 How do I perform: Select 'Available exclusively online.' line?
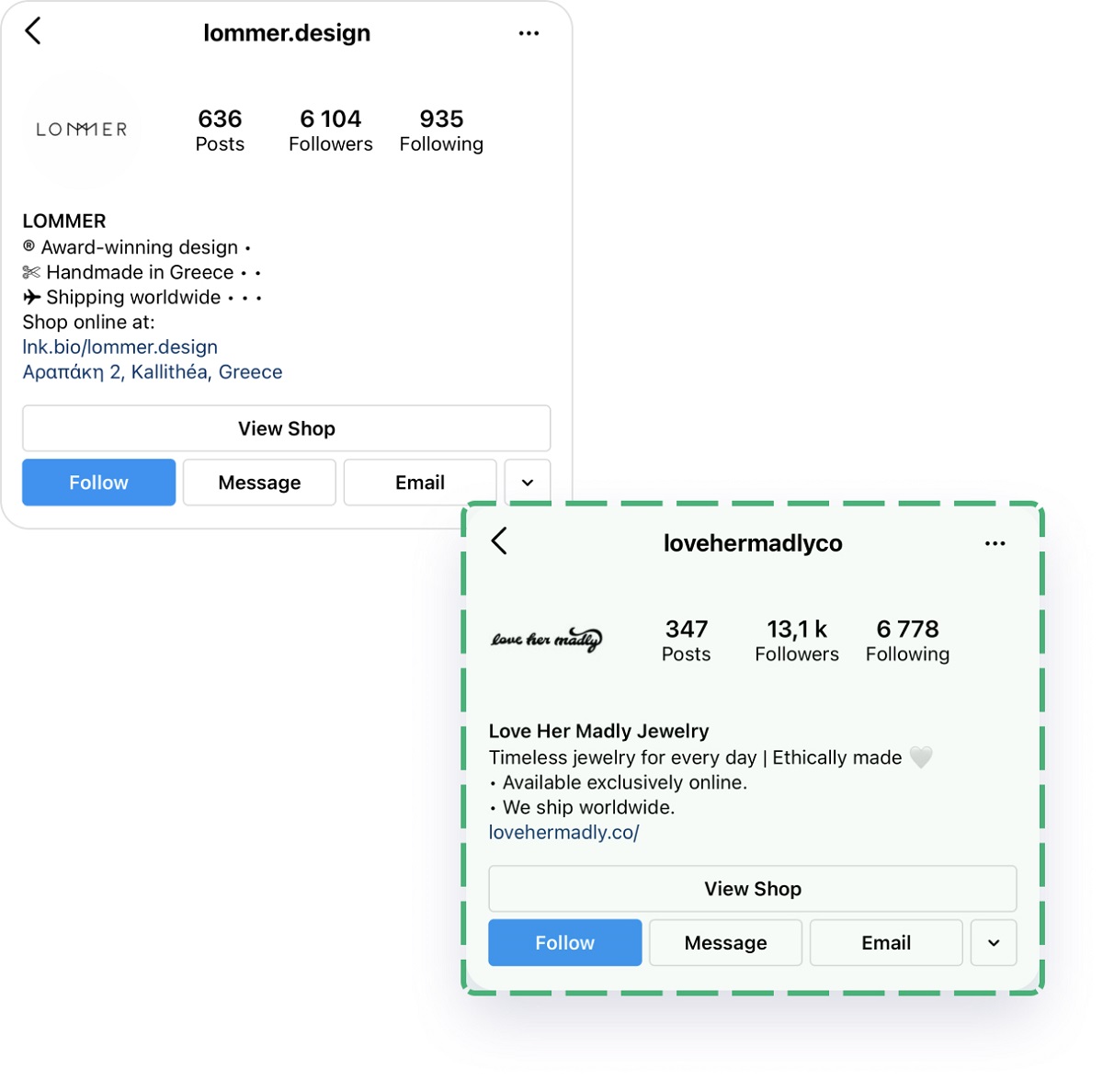click(x=618, y=783)
